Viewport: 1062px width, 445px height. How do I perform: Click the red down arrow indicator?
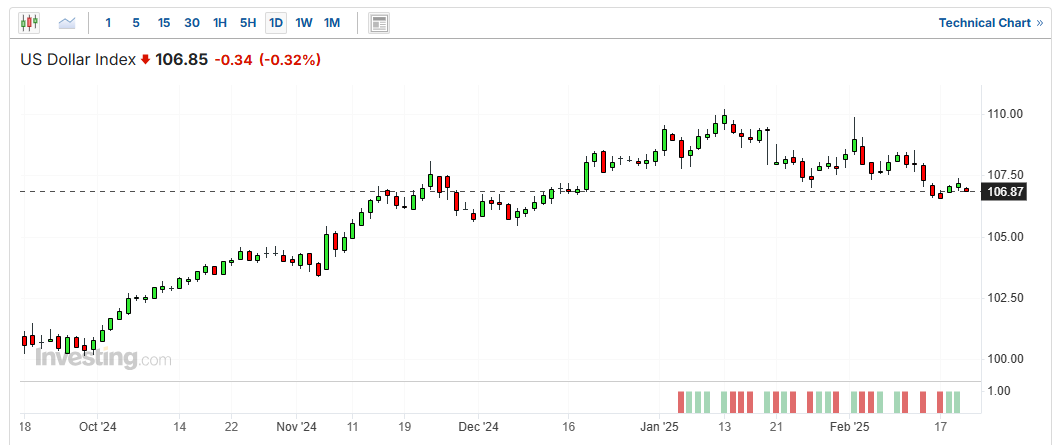pyautogui.click(x=145, y=60)
